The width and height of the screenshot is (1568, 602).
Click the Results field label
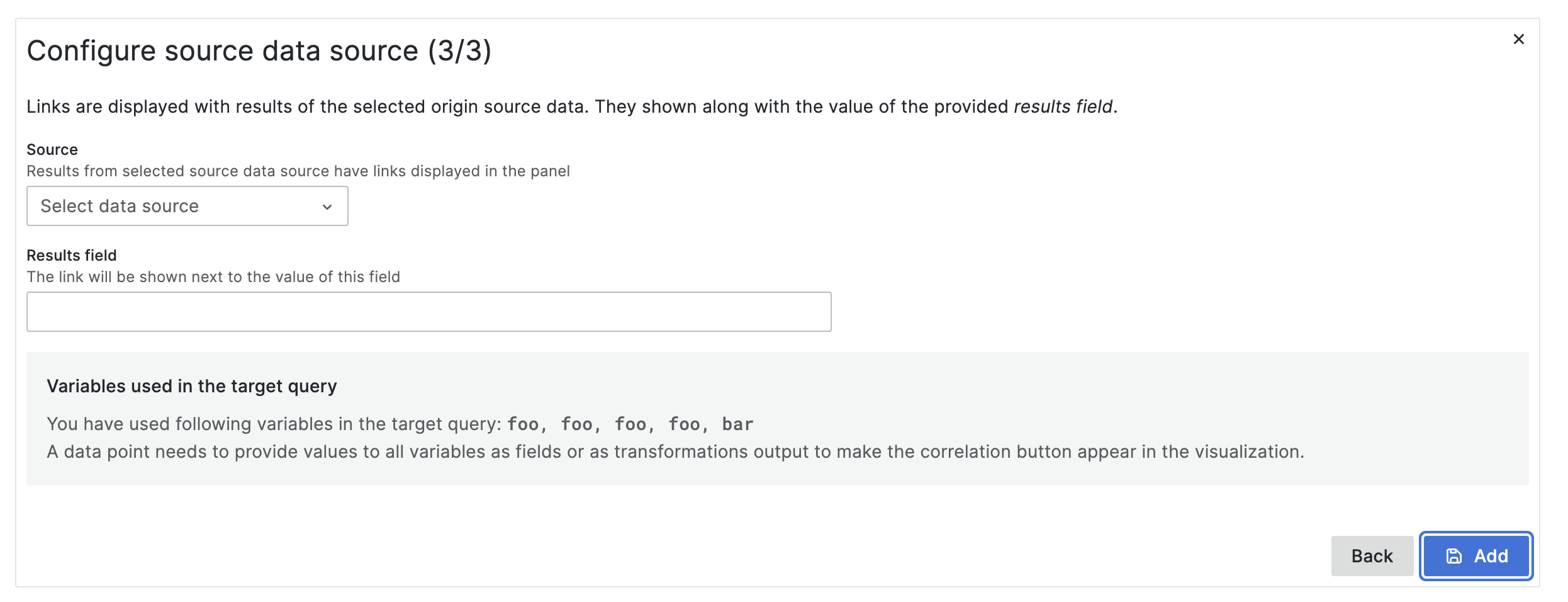point(72,256)
